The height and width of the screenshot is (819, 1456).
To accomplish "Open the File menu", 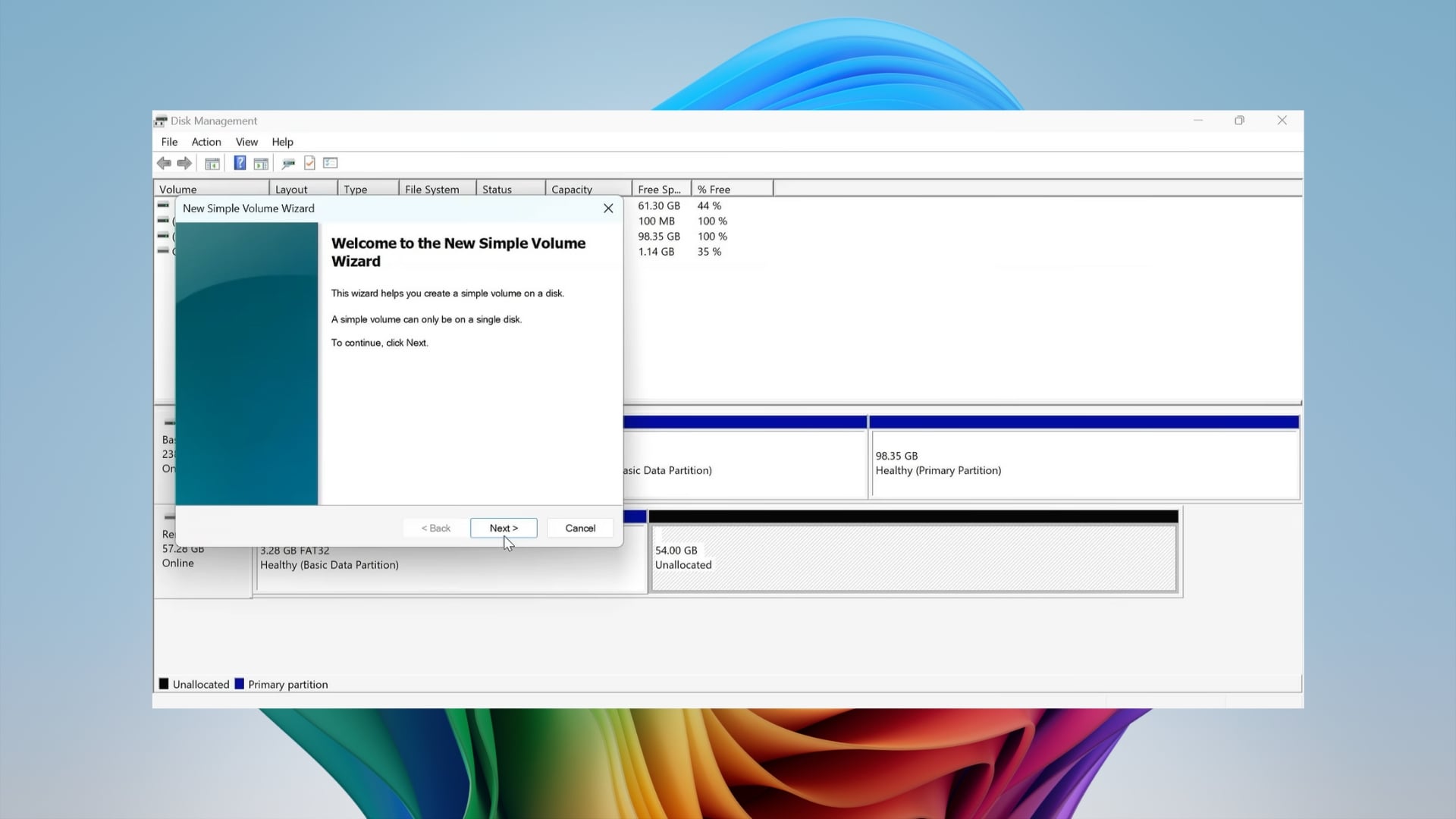I will pyautogui.click(x=169, y=142).
